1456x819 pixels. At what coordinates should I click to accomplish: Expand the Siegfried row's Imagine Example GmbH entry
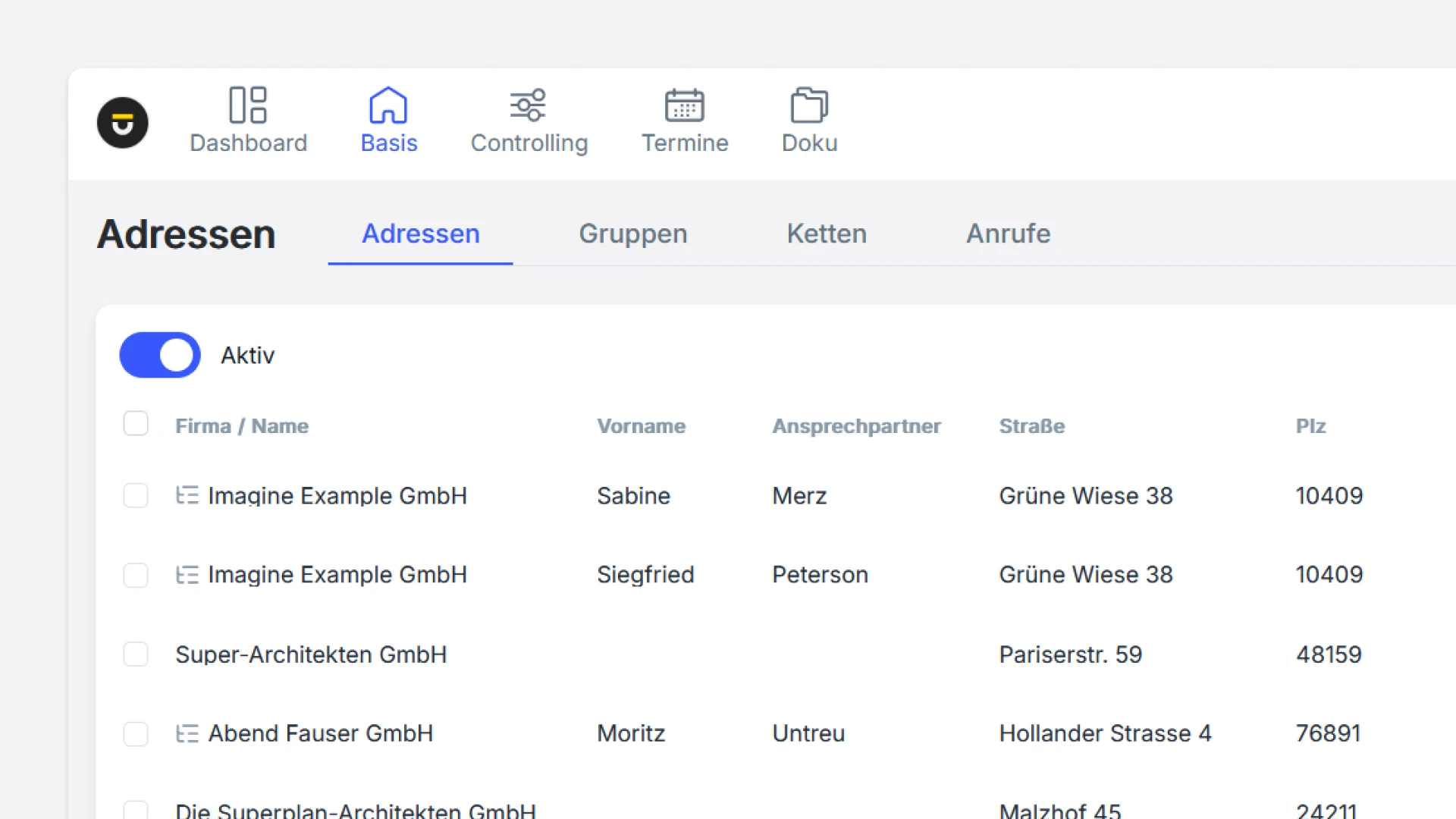[x=187, y=575]
